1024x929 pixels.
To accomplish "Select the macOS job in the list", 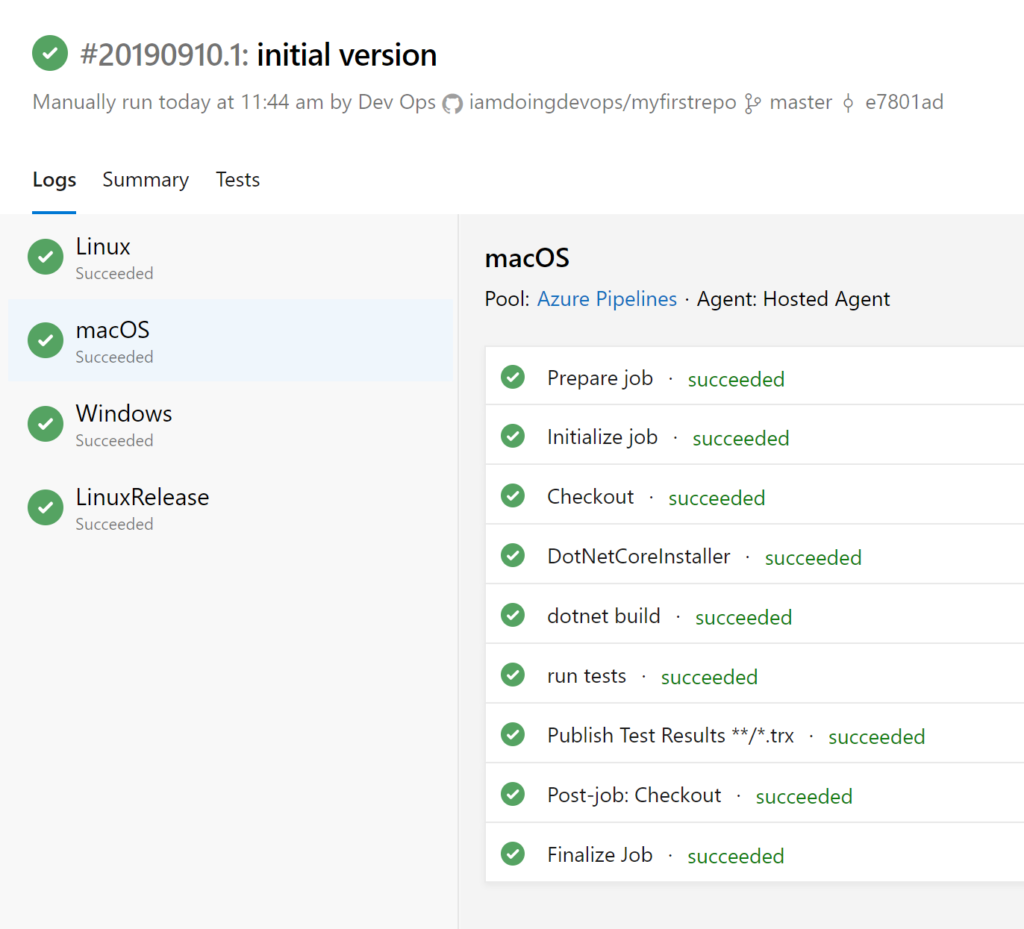I will click(x=231, y=340).
